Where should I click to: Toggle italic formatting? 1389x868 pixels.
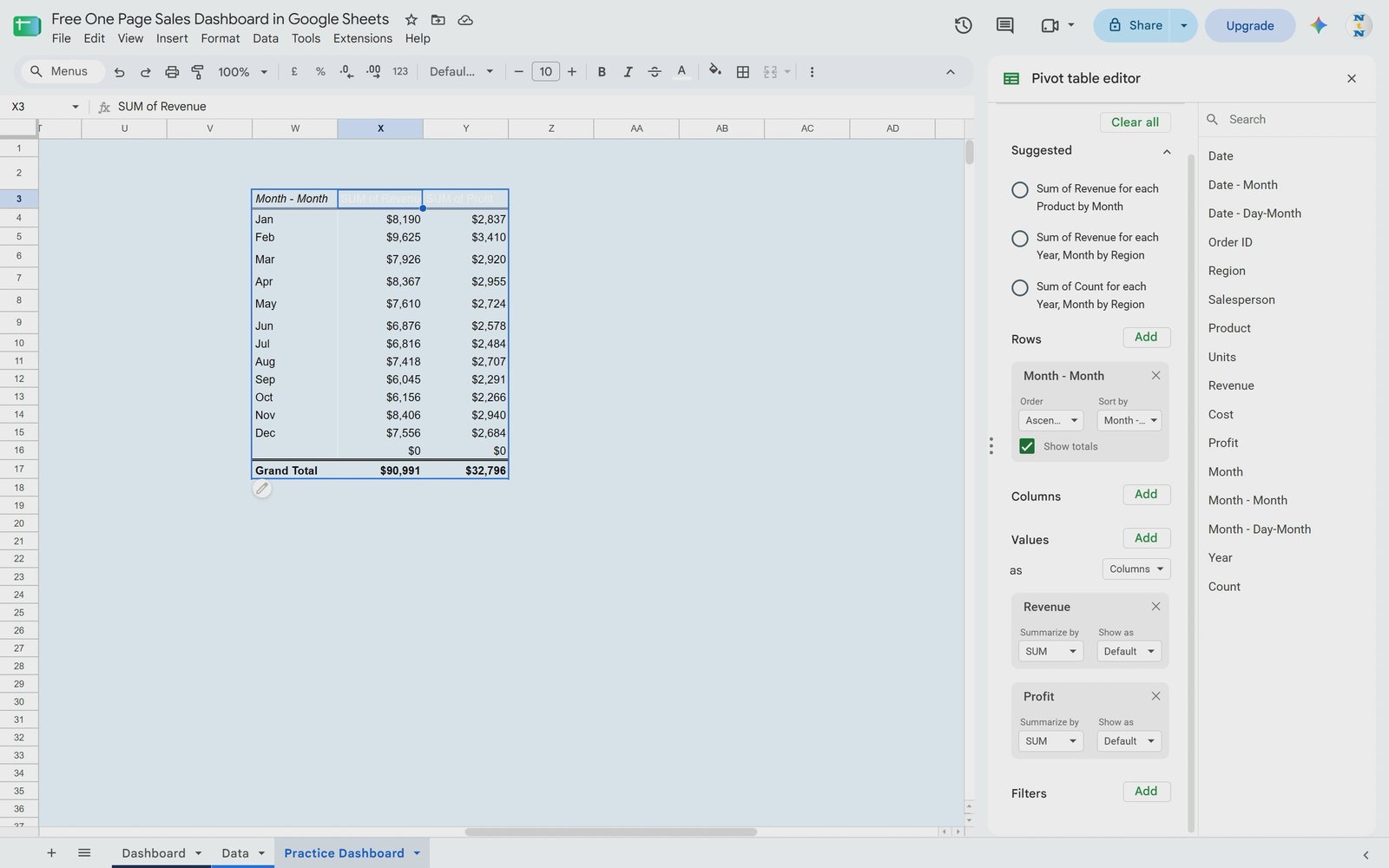628,72
